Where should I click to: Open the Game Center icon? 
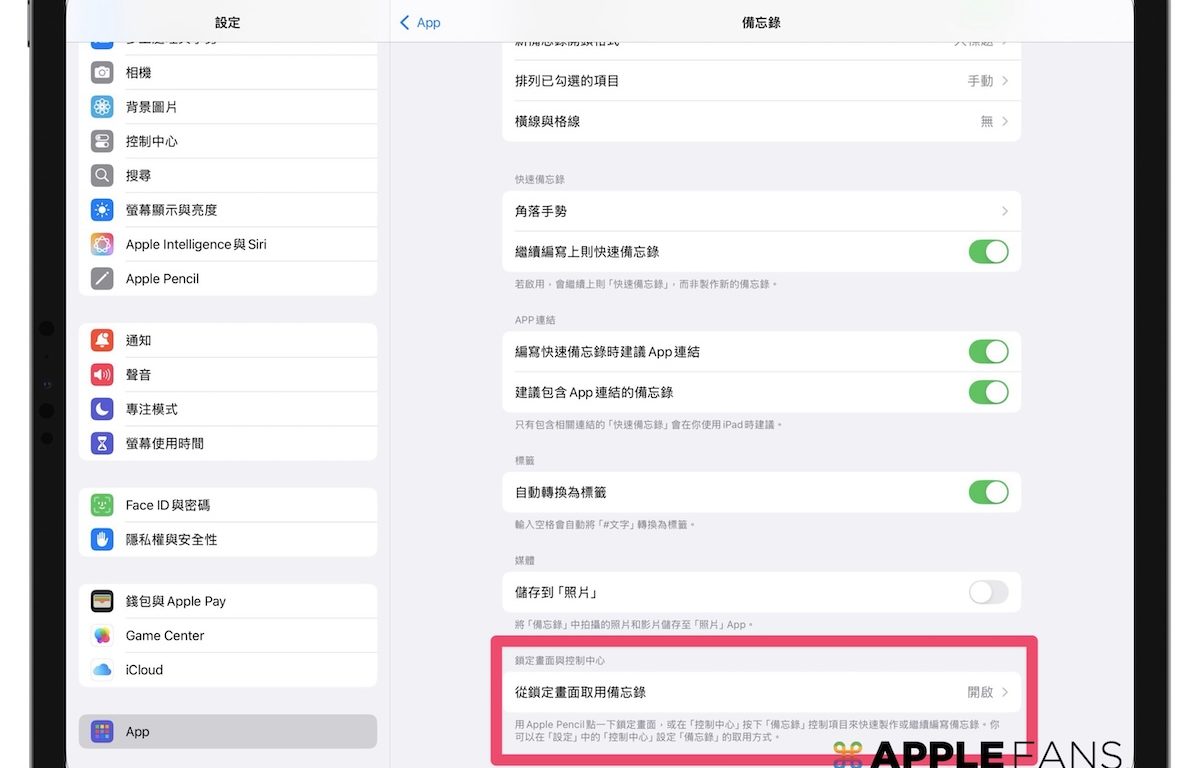pyautogui.click(x=102, y=636)
